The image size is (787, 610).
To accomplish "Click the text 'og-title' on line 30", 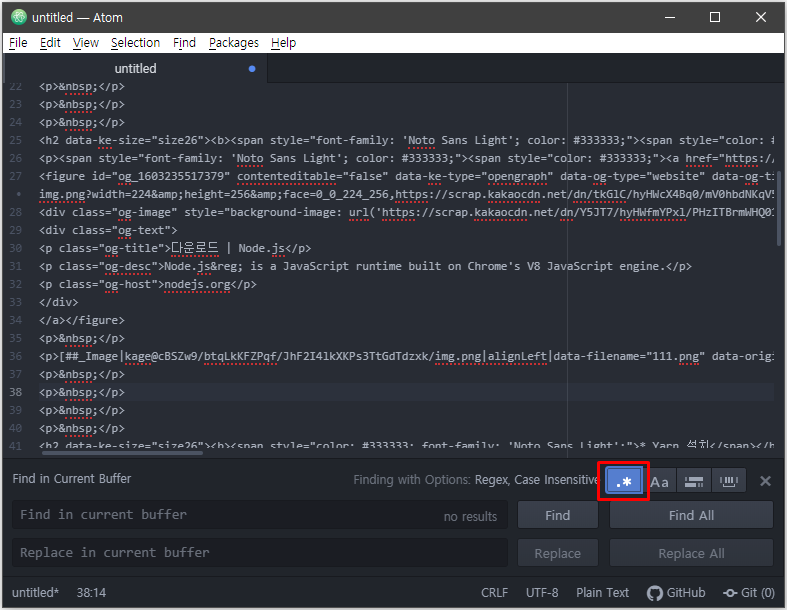I will click(x=131, y=248).
